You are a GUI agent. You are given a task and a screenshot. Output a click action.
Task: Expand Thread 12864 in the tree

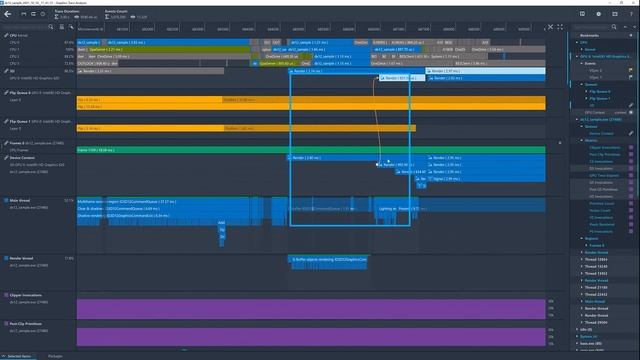click(582, 259)
